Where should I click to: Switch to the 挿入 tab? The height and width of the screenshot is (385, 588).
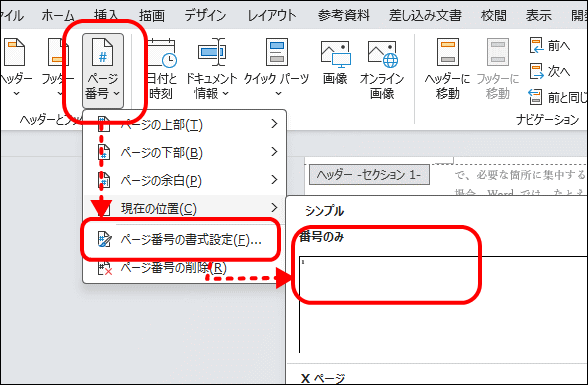pyautogui.click(x=106, y=16)
